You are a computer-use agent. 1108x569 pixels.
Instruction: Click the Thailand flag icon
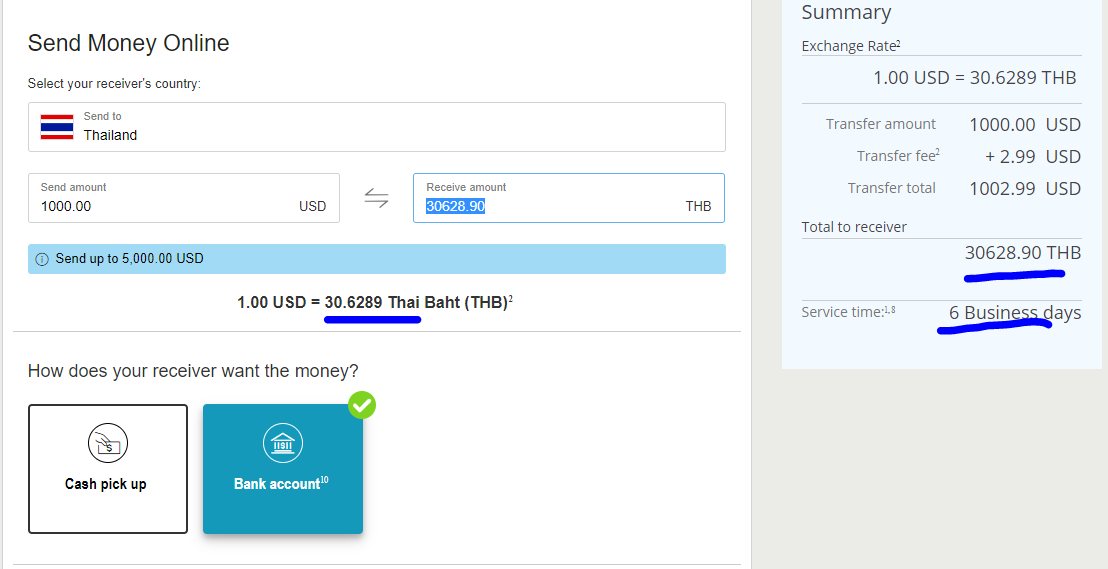coord(56,127)
